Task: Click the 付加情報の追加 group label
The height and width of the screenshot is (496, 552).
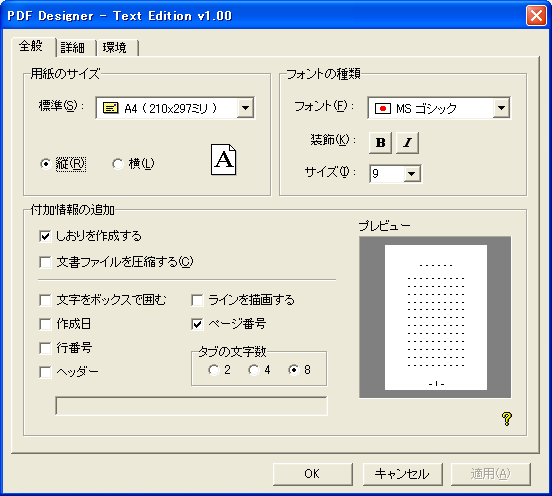Action: 73,210
